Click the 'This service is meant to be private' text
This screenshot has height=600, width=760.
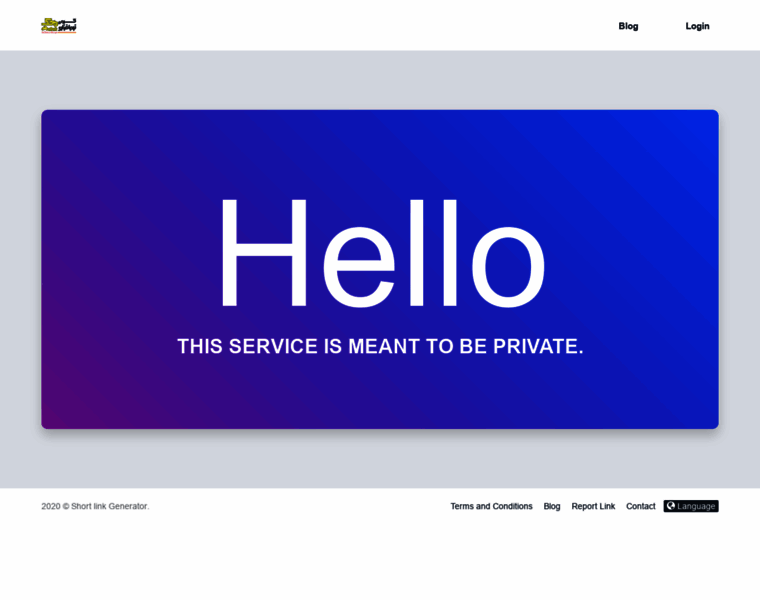click(380, 346)
